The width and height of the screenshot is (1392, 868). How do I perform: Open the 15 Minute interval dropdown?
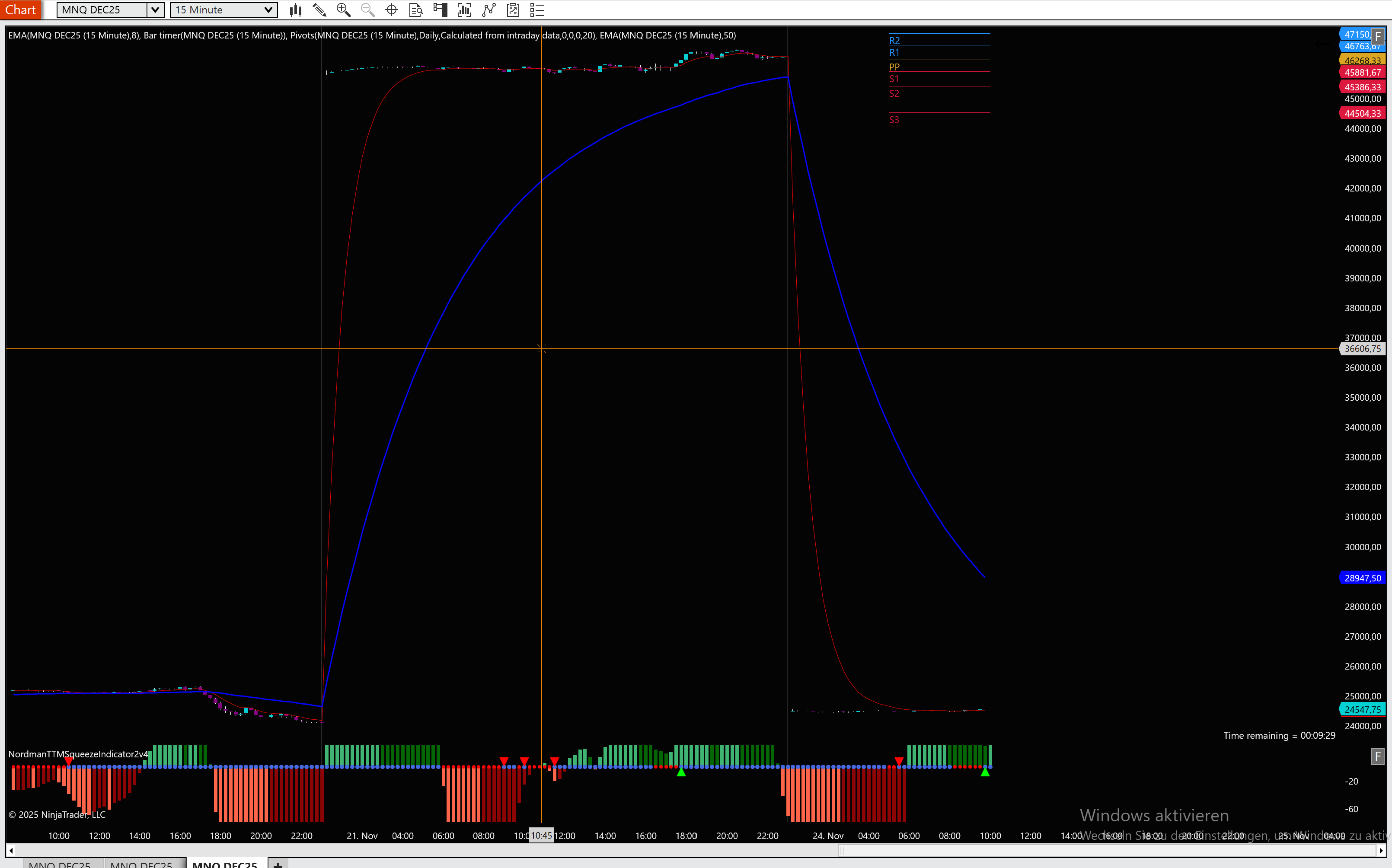click(224, 10)
